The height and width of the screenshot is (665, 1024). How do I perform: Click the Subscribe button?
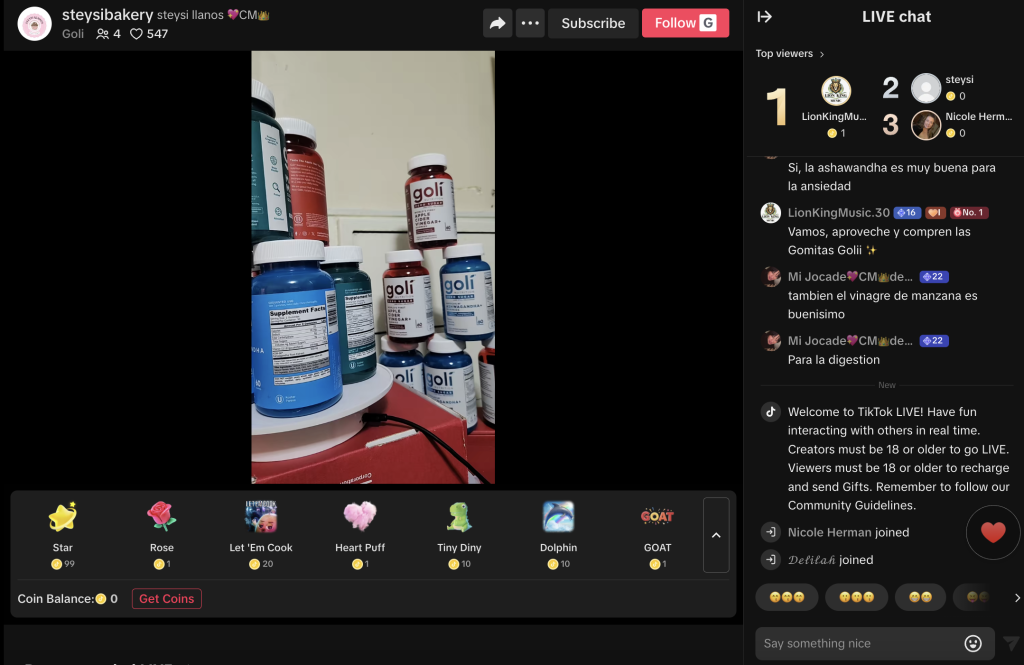[x=593, y=22]
